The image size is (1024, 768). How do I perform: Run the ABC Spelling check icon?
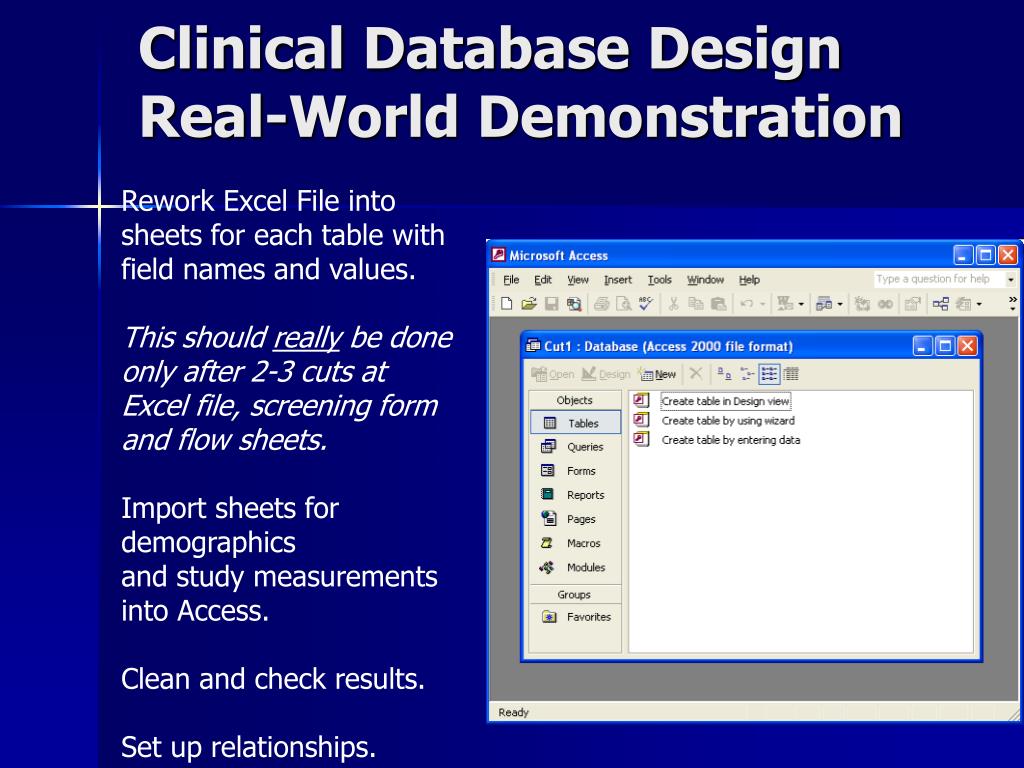point(646,303)
